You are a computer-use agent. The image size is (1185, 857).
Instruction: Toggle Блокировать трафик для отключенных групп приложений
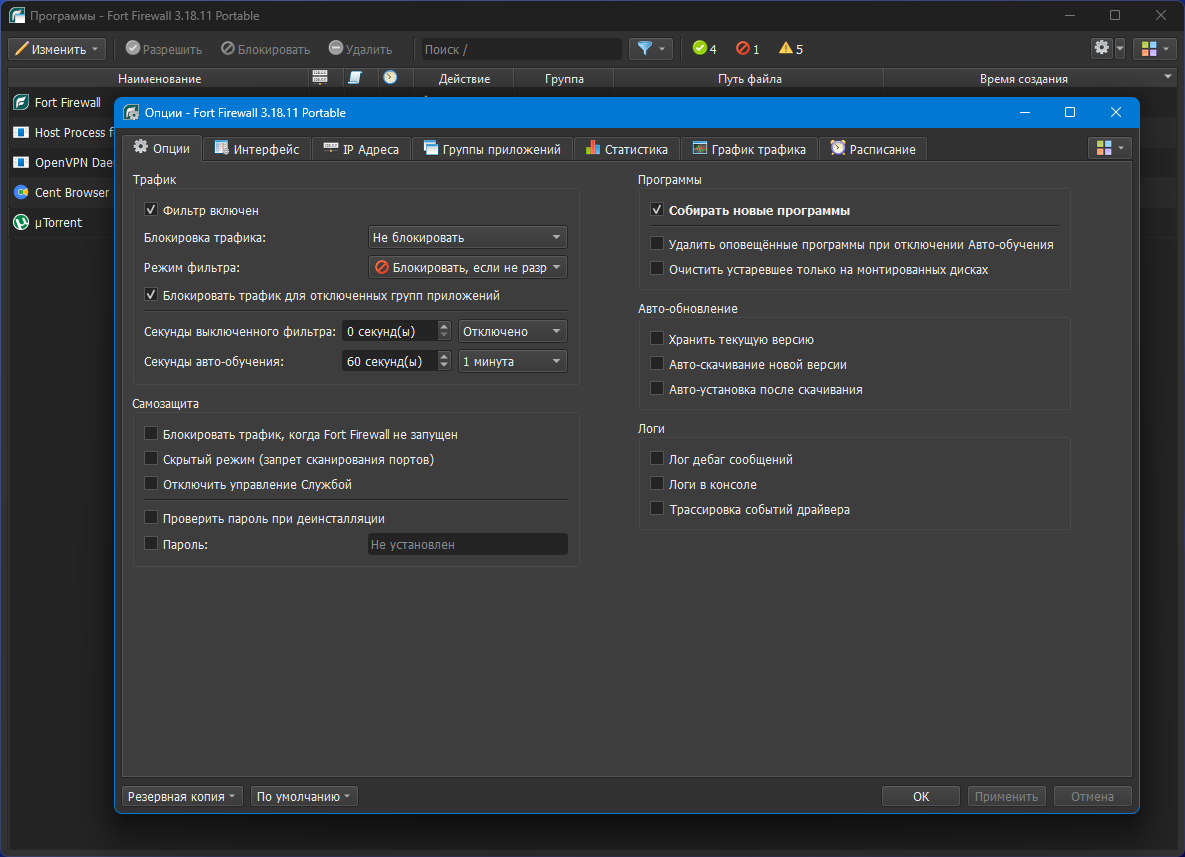[151, 295]
